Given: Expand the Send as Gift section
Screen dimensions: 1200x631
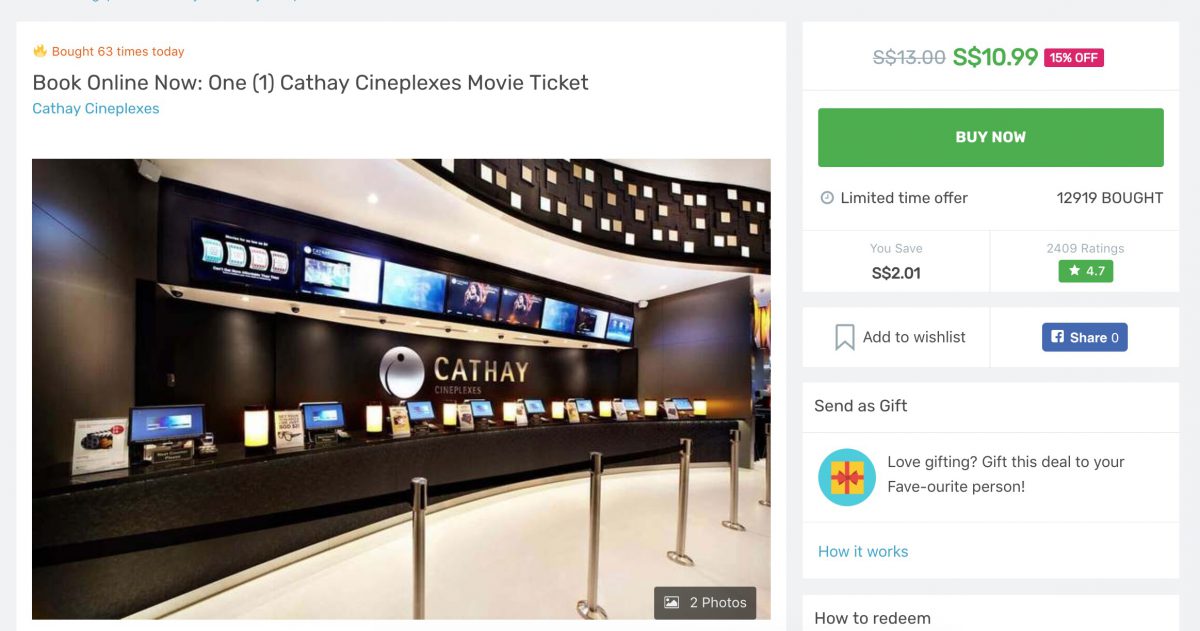Looking at the screenshot, I should [x=860, y=405].
